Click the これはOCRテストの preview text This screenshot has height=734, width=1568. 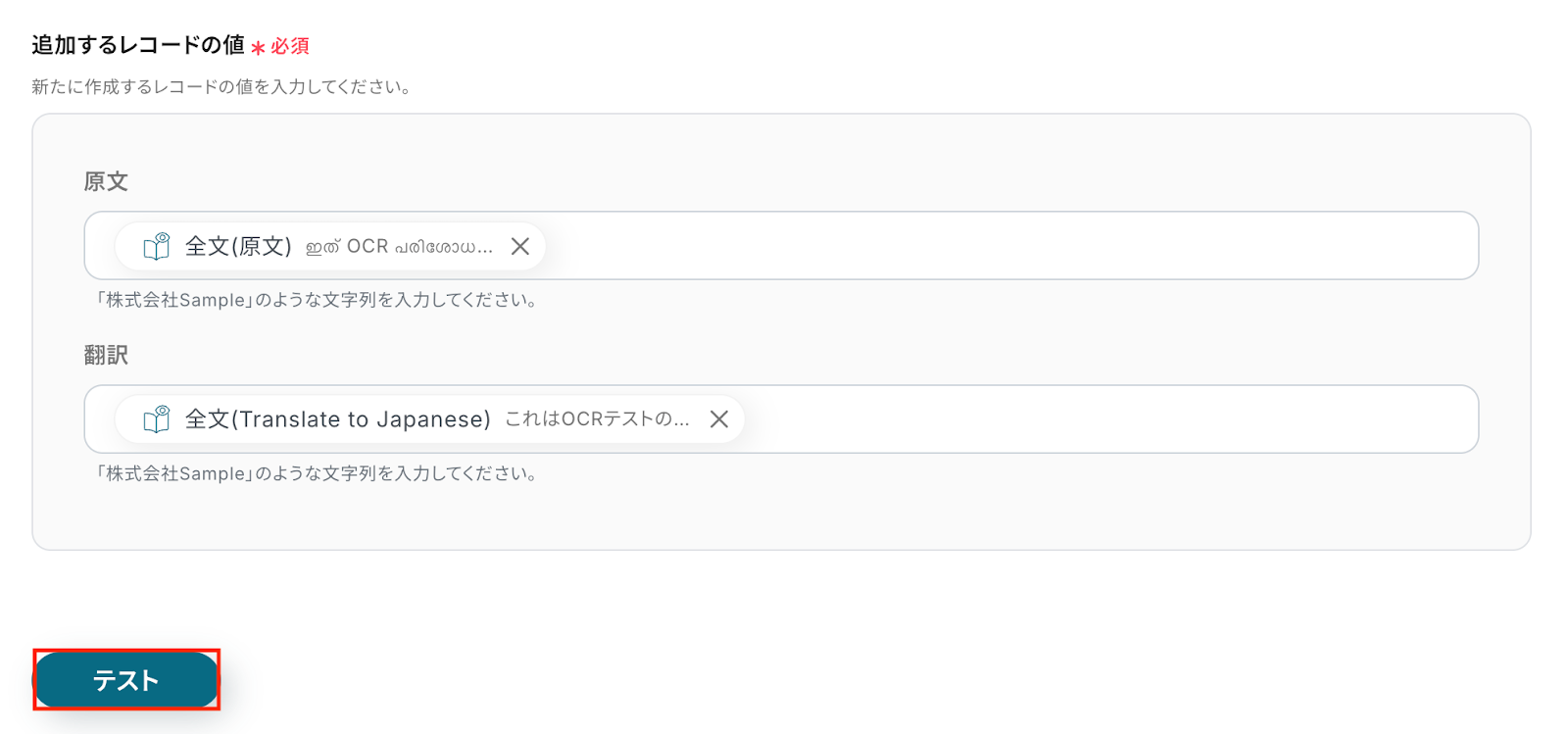(597, 419)
